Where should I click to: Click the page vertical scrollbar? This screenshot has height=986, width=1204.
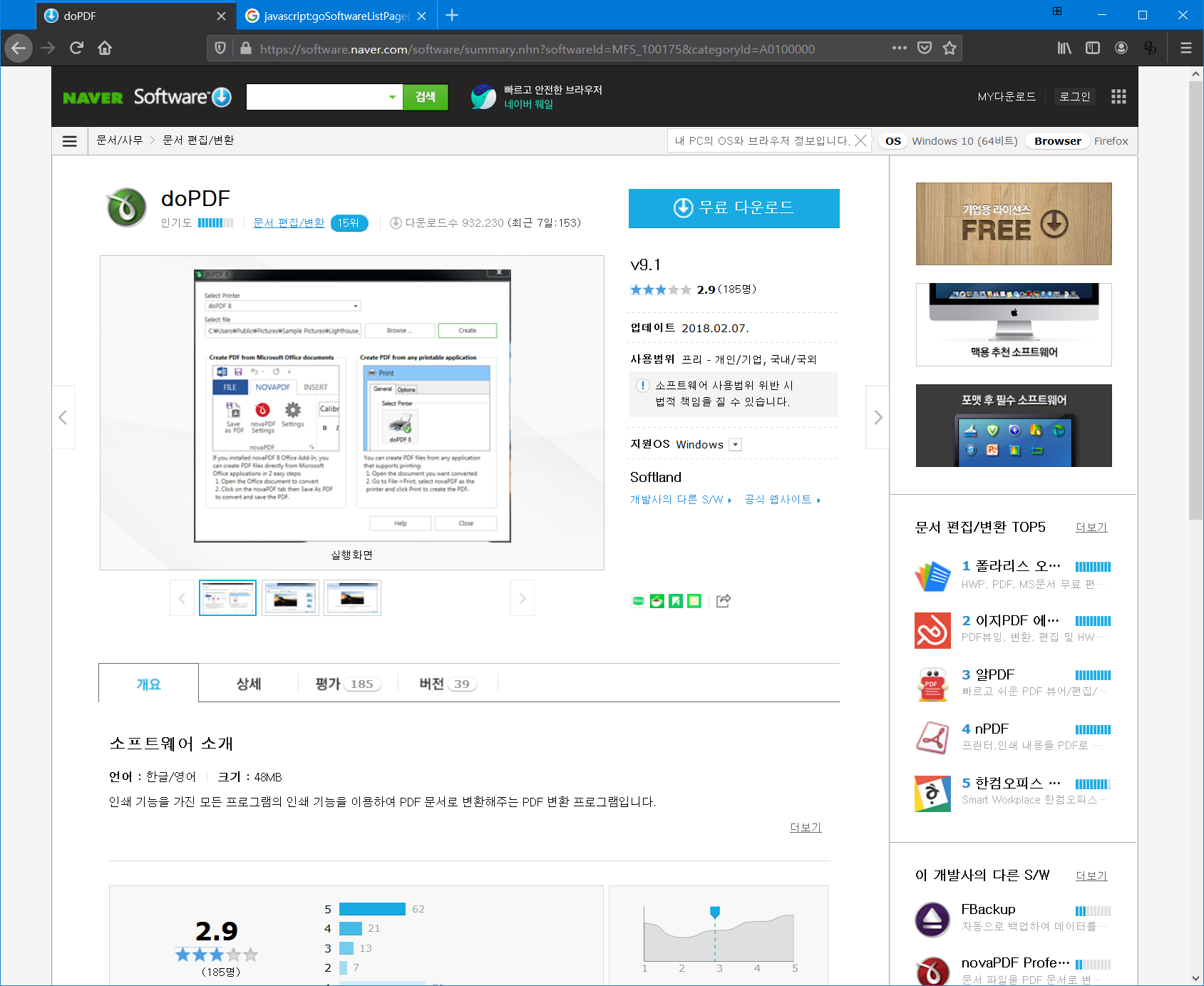1195,299
